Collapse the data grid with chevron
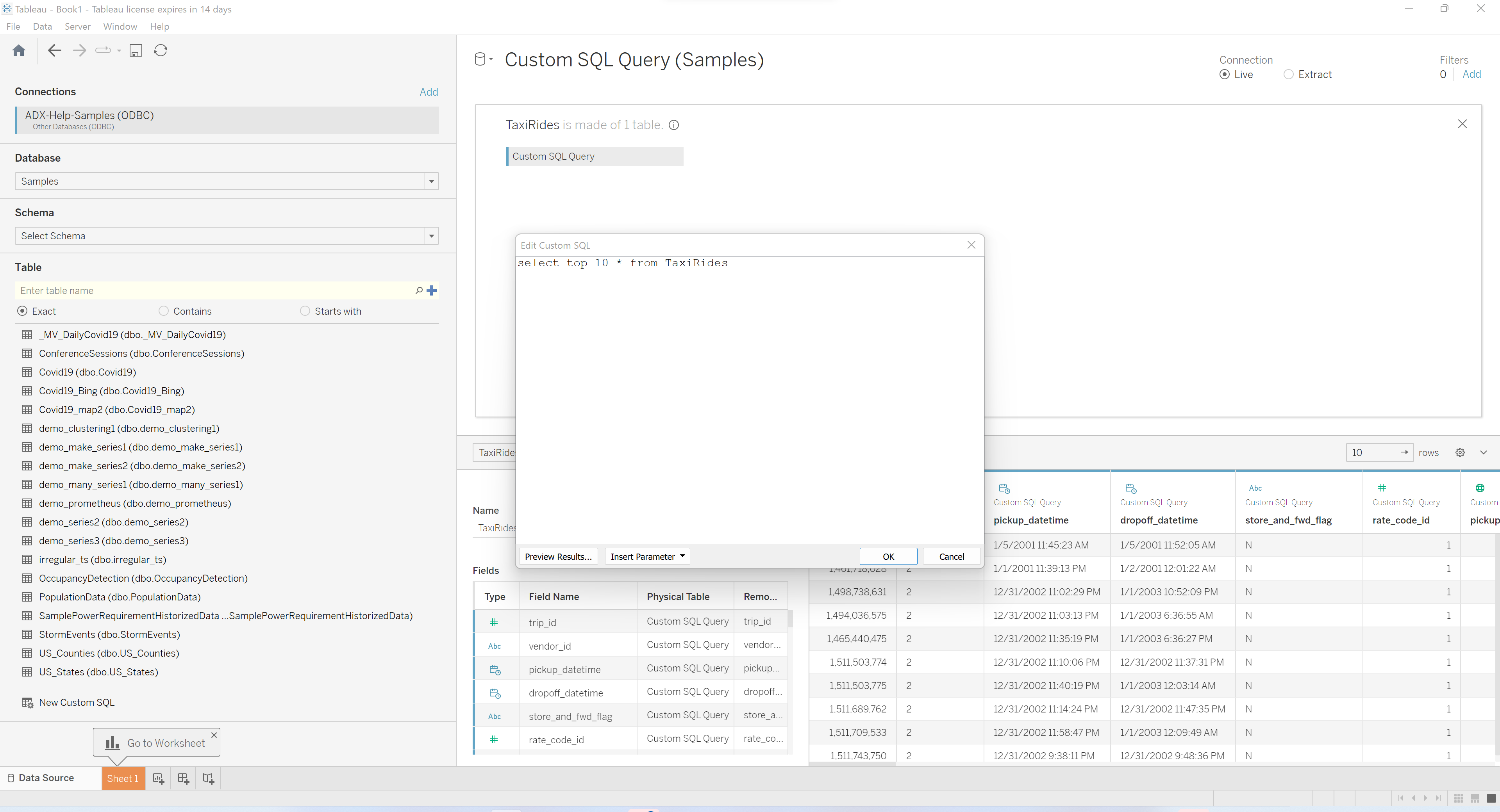The image size is (1500, 812). [1483, 453]
